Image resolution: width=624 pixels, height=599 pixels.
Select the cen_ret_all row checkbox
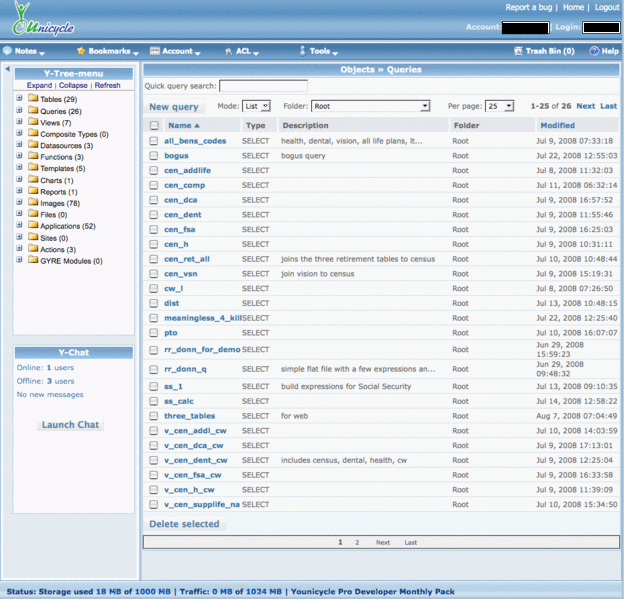[153, 259]
